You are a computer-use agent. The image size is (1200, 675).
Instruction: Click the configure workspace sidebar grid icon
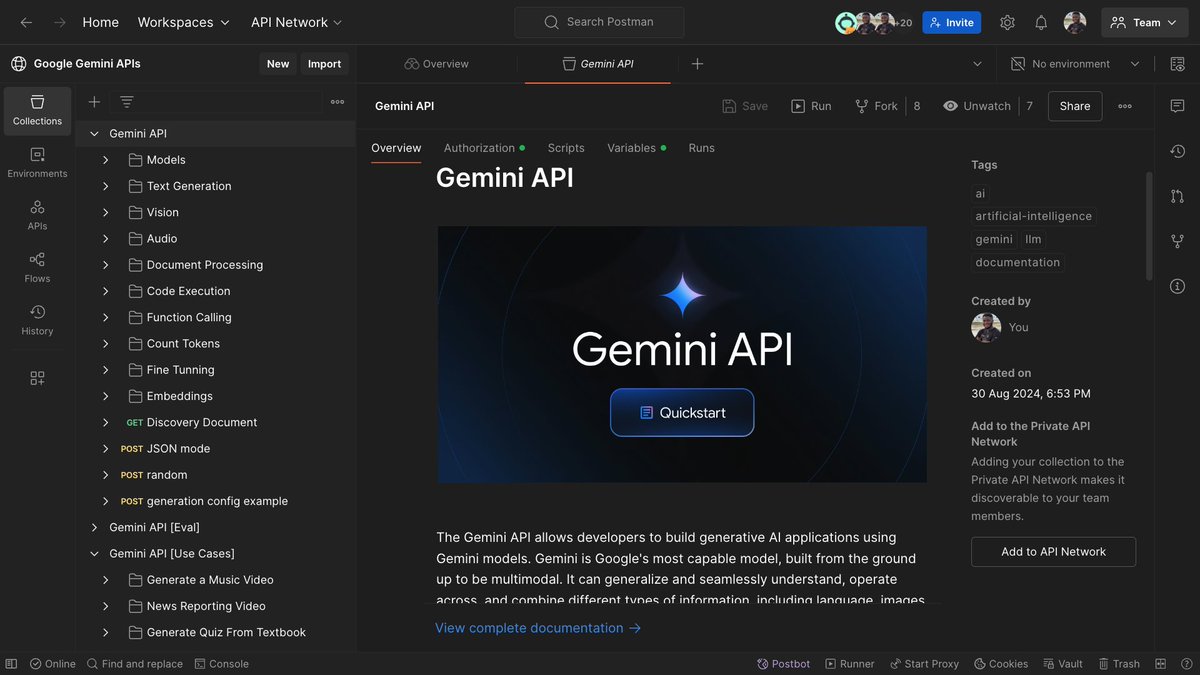(37, 378)
